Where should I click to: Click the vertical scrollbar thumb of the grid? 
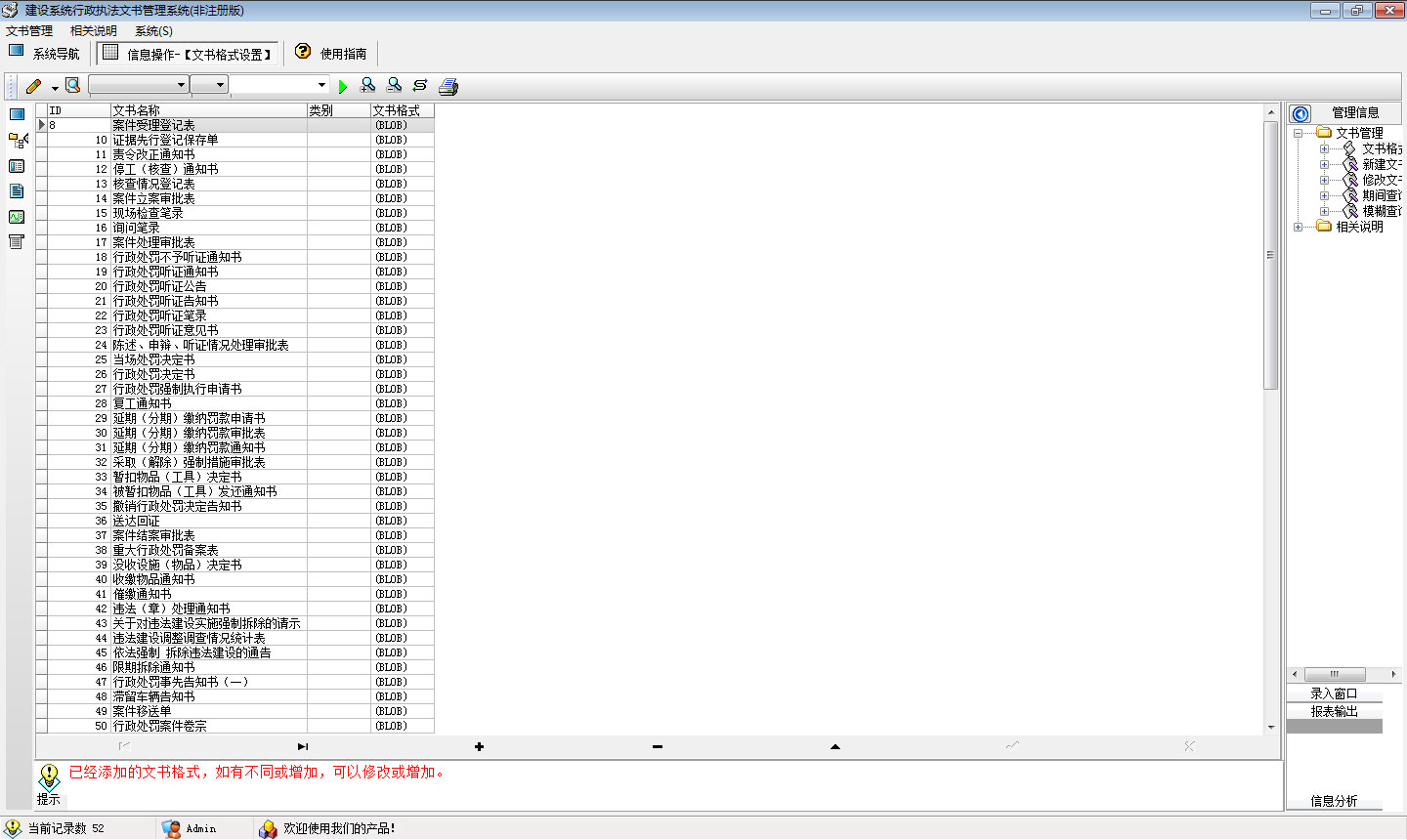click(x=1271, y=254)
